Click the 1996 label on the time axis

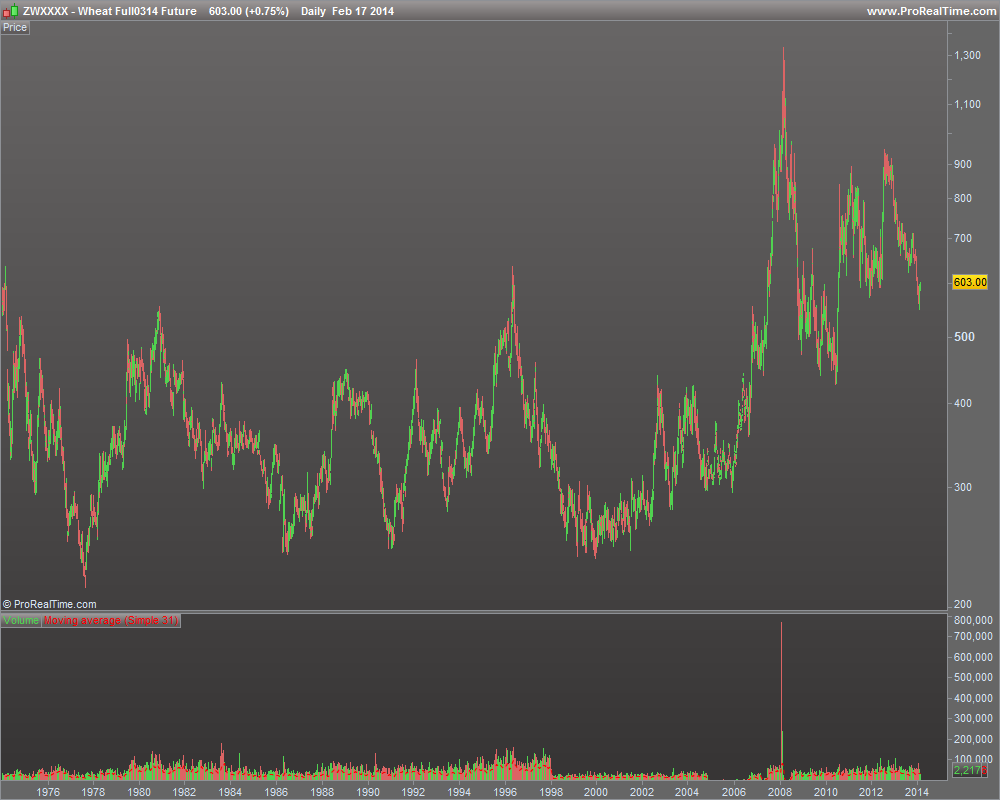(x=505, y=791)
